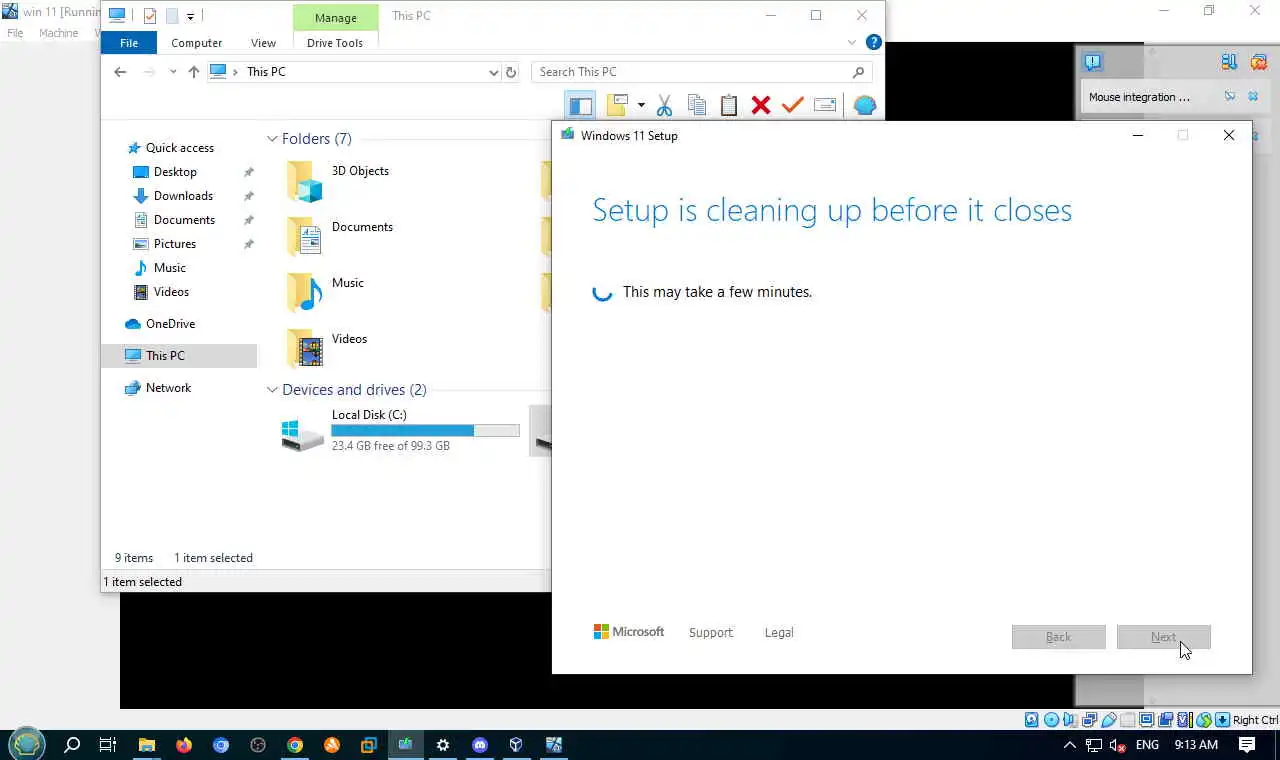Select Videos in the navigation pane
This screenshot has width=1280, height=760.
[x=171, y=292]
